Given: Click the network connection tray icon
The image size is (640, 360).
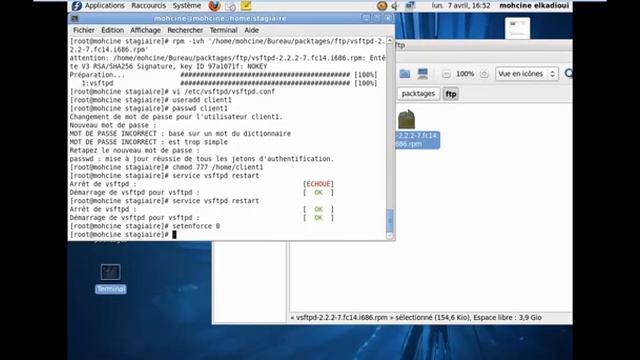Looking at the screenshot, I should pyautogui.click(x=410, y=6).
